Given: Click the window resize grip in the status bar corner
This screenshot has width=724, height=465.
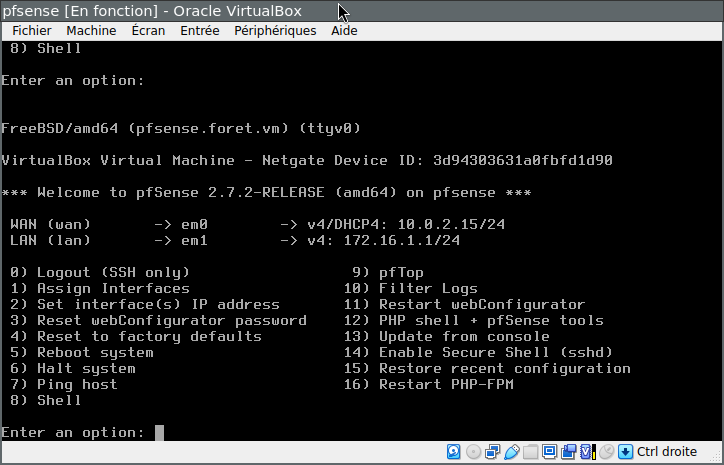Looking at the screenshot, I should coord(716,457).
